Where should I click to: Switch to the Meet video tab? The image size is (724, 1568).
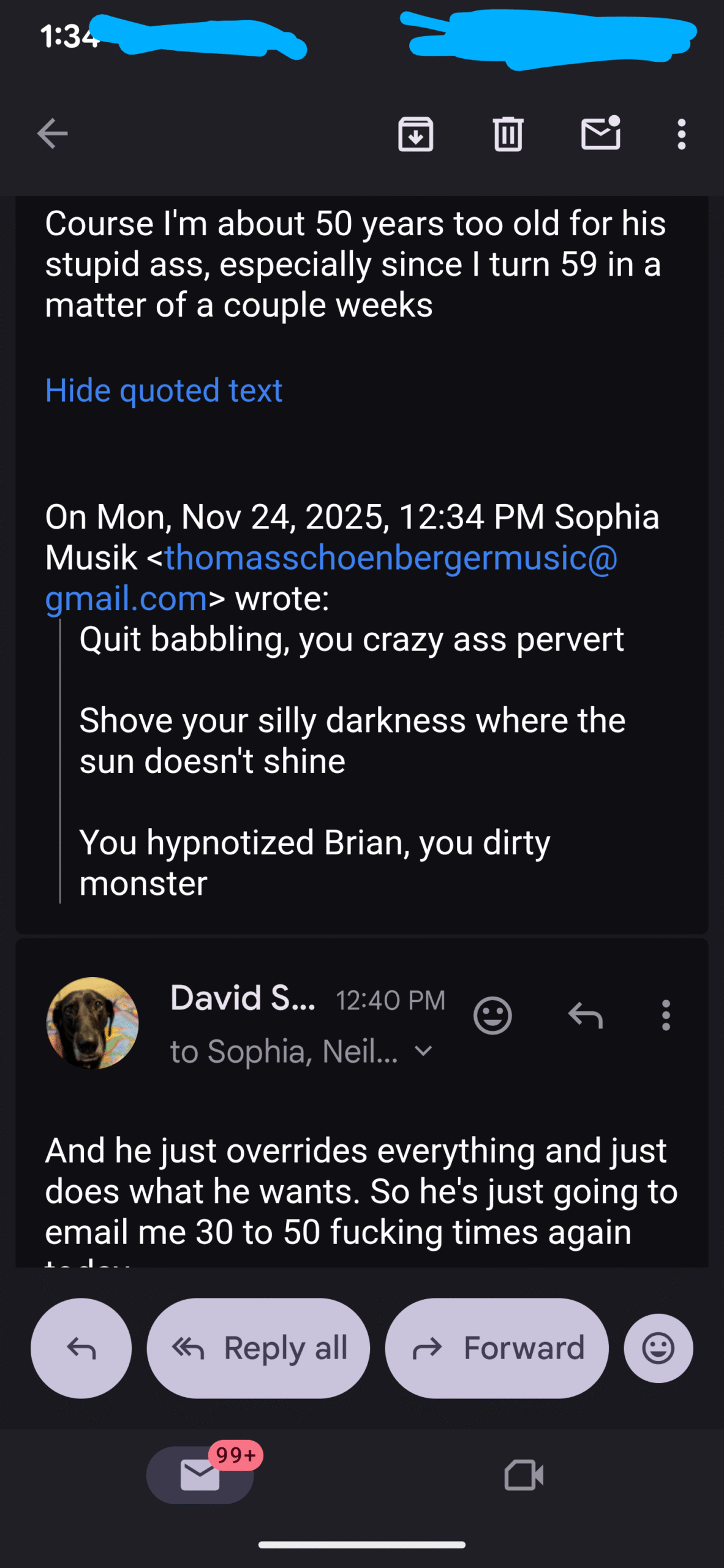coord(524,1475)
